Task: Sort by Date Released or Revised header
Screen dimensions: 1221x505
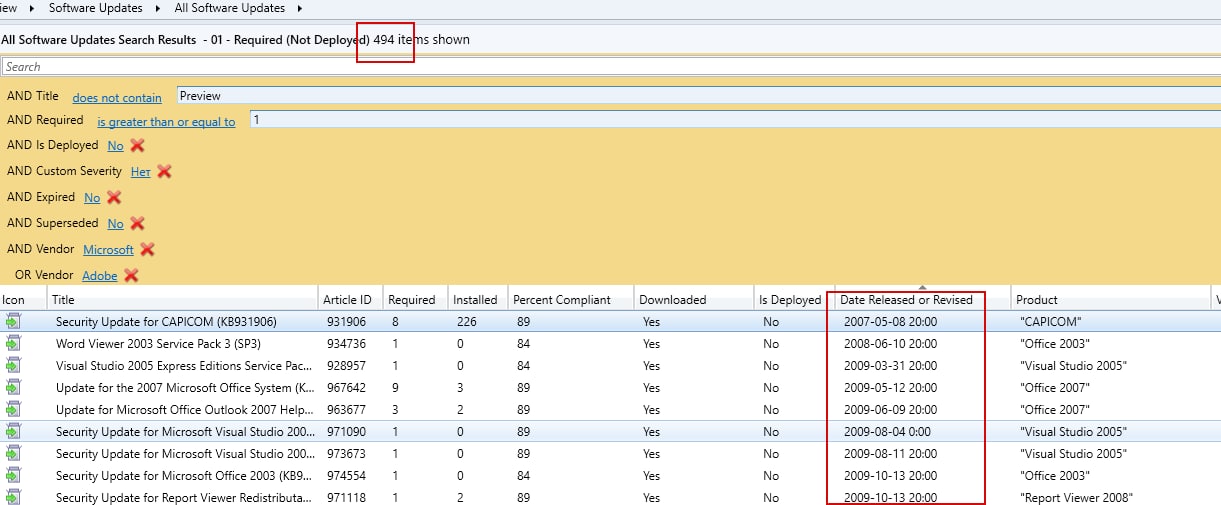Action: [x=922, y=299]
